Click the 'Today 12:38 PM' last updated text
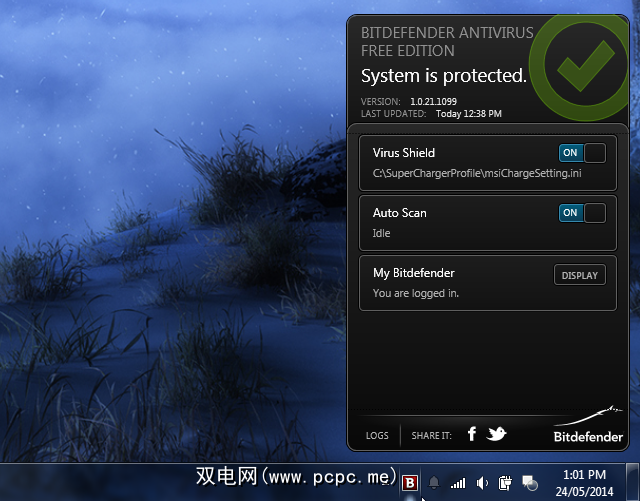The width and height of the screenshot is (640, 501). (469, 114)
